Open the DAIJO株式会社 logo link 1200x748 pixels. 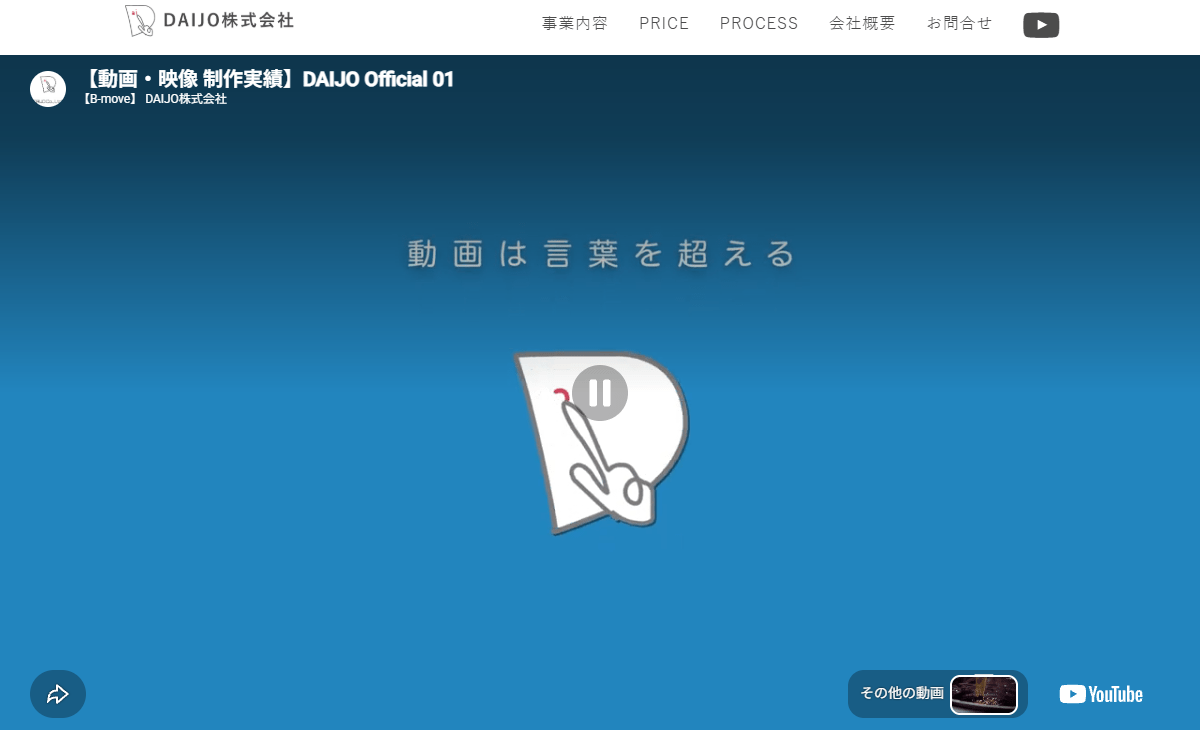pos(209,21)
